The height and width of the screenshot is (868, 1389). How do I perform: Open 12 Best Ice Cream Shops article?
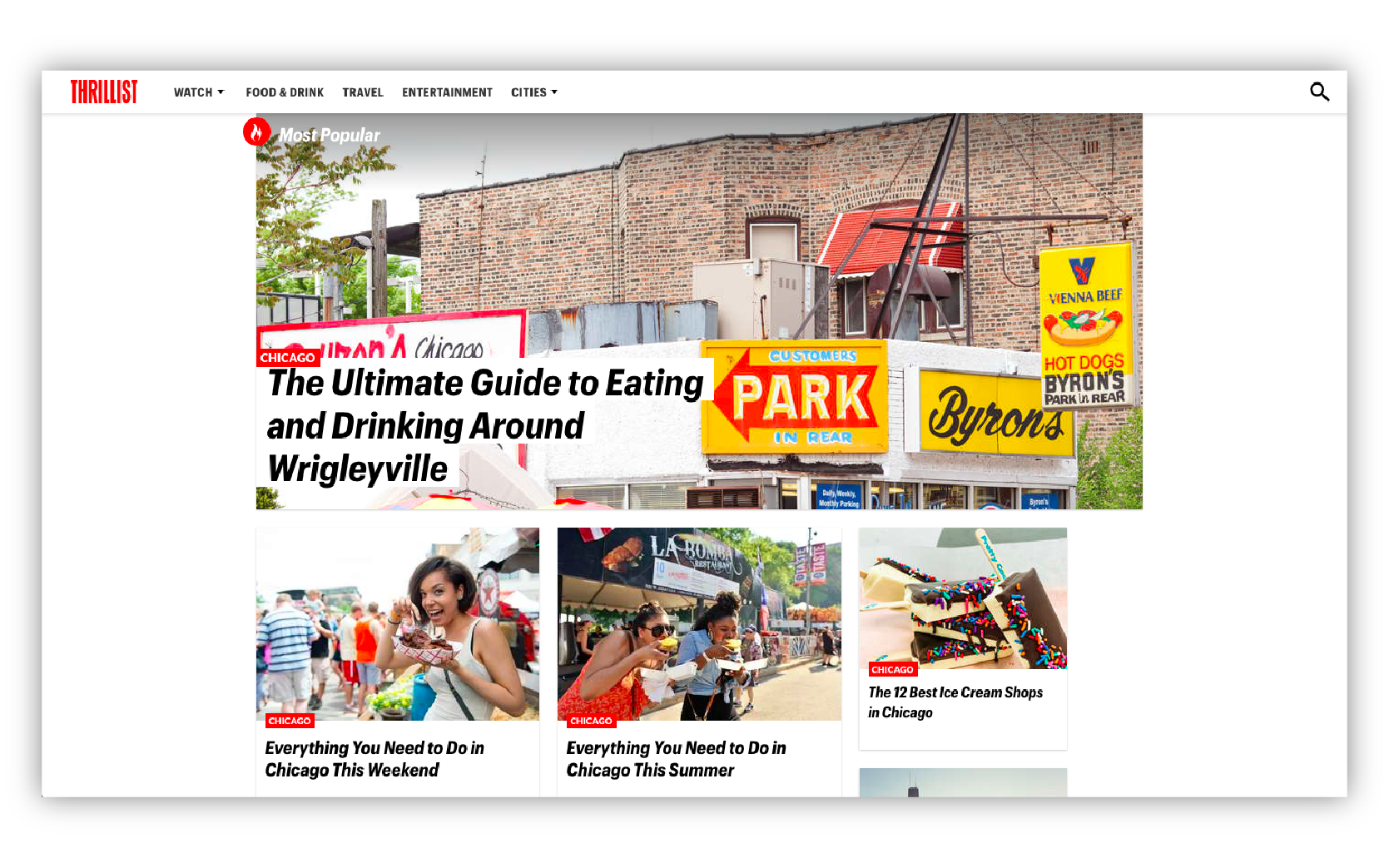click(x=955, y=702)
